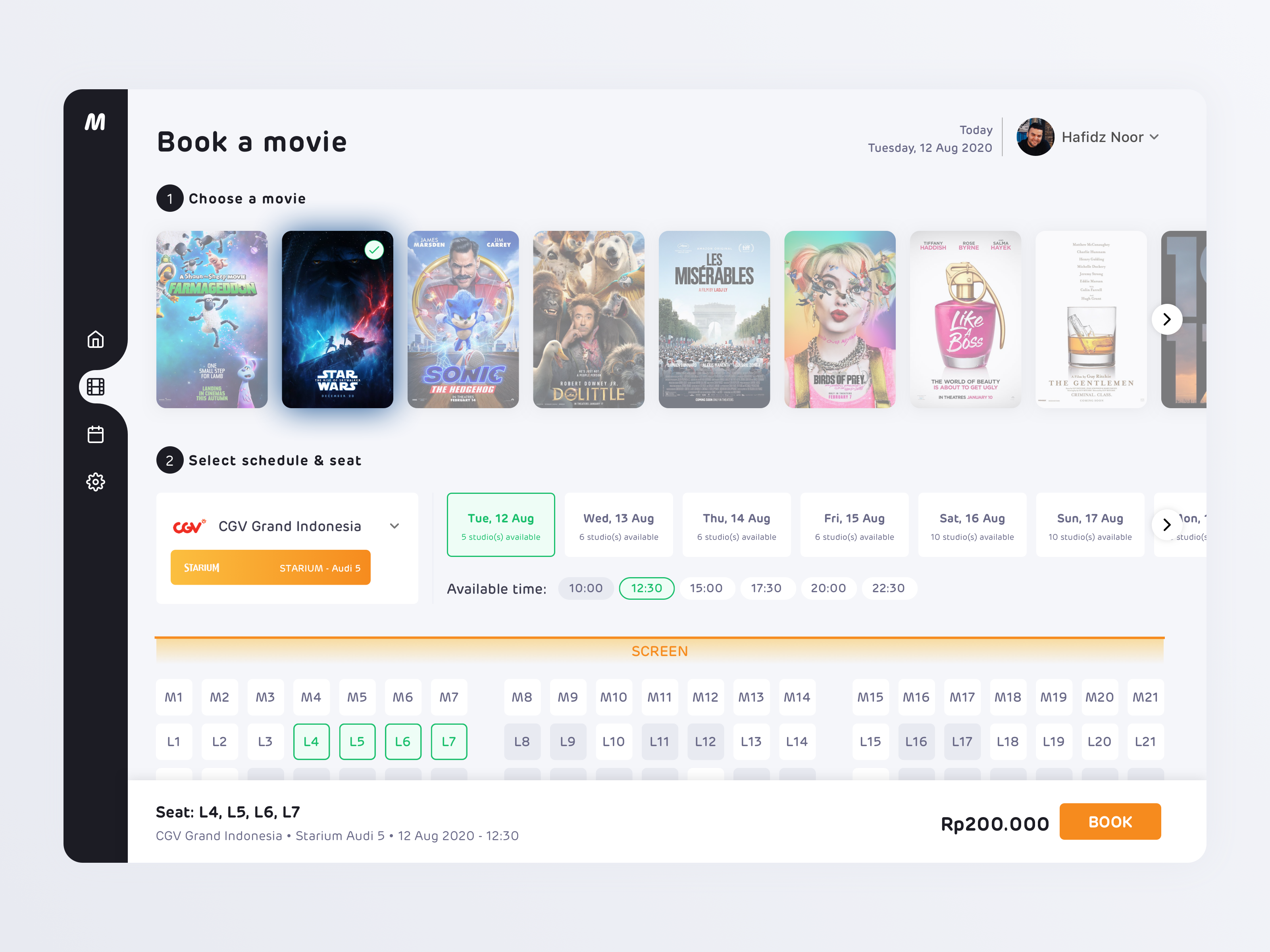Open the settings gear icon

[x=95, y=482]
